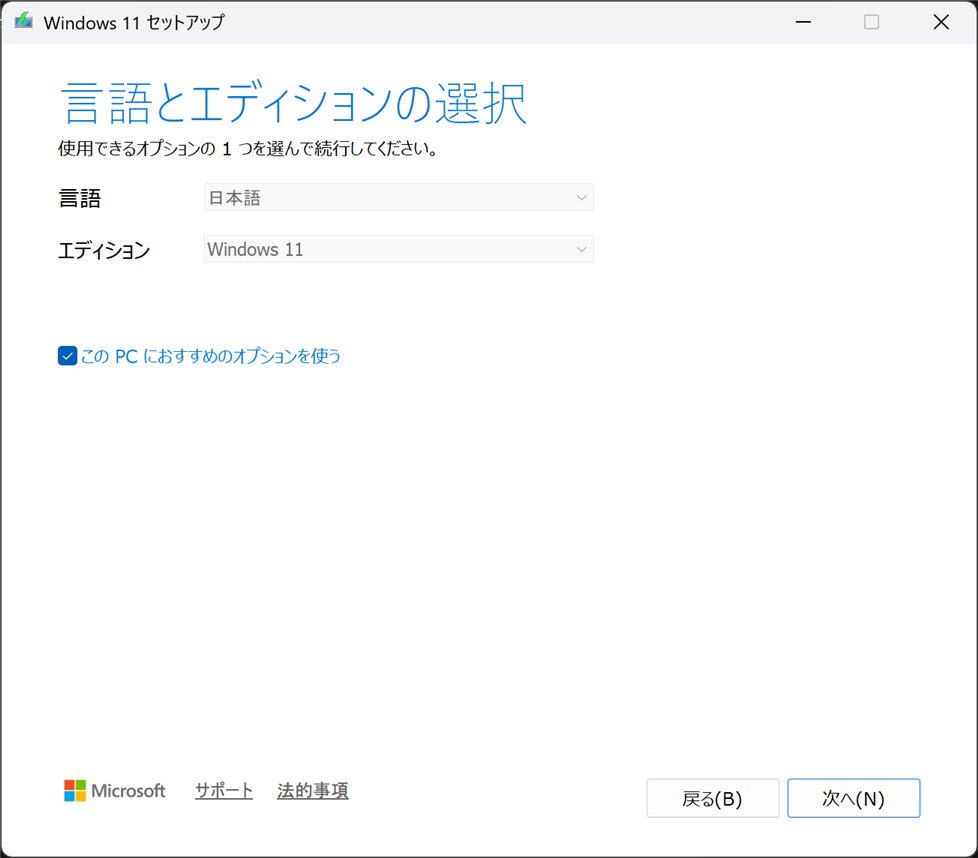This screenshot has height=858, width=978.
Task: Open the 言語 dropdown showing 日本語
Action: tap(399, 198)
